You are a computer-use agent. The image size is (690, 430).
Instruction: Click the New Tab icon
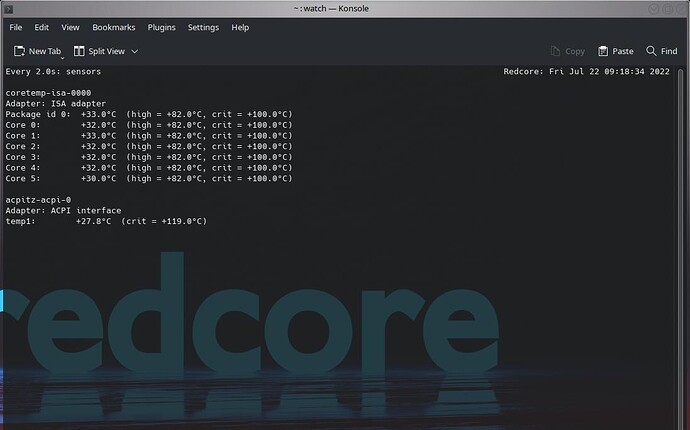[19, 51]
